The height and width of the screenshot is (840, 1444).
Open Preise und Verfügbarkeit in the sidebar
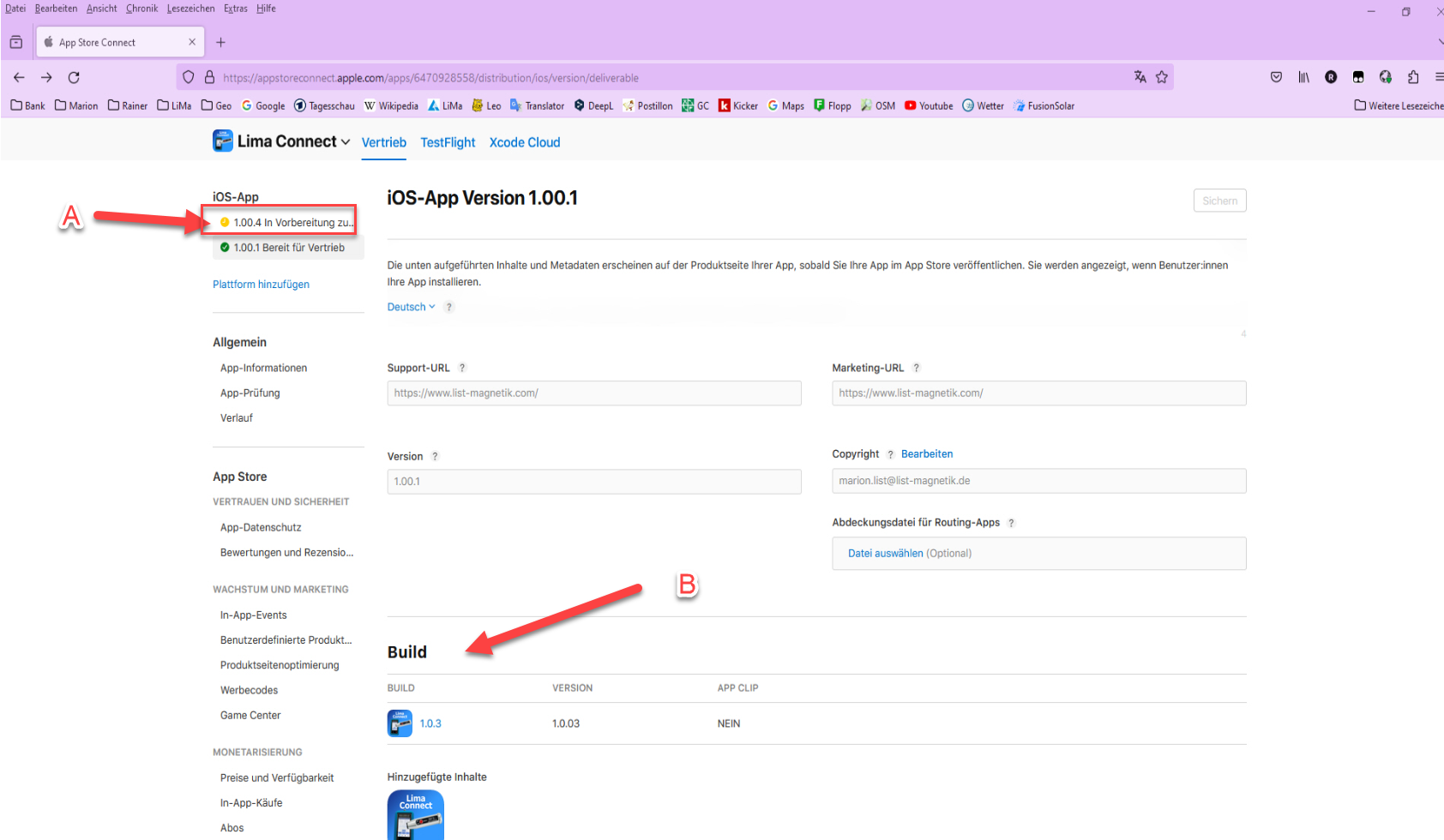[277, 777]
